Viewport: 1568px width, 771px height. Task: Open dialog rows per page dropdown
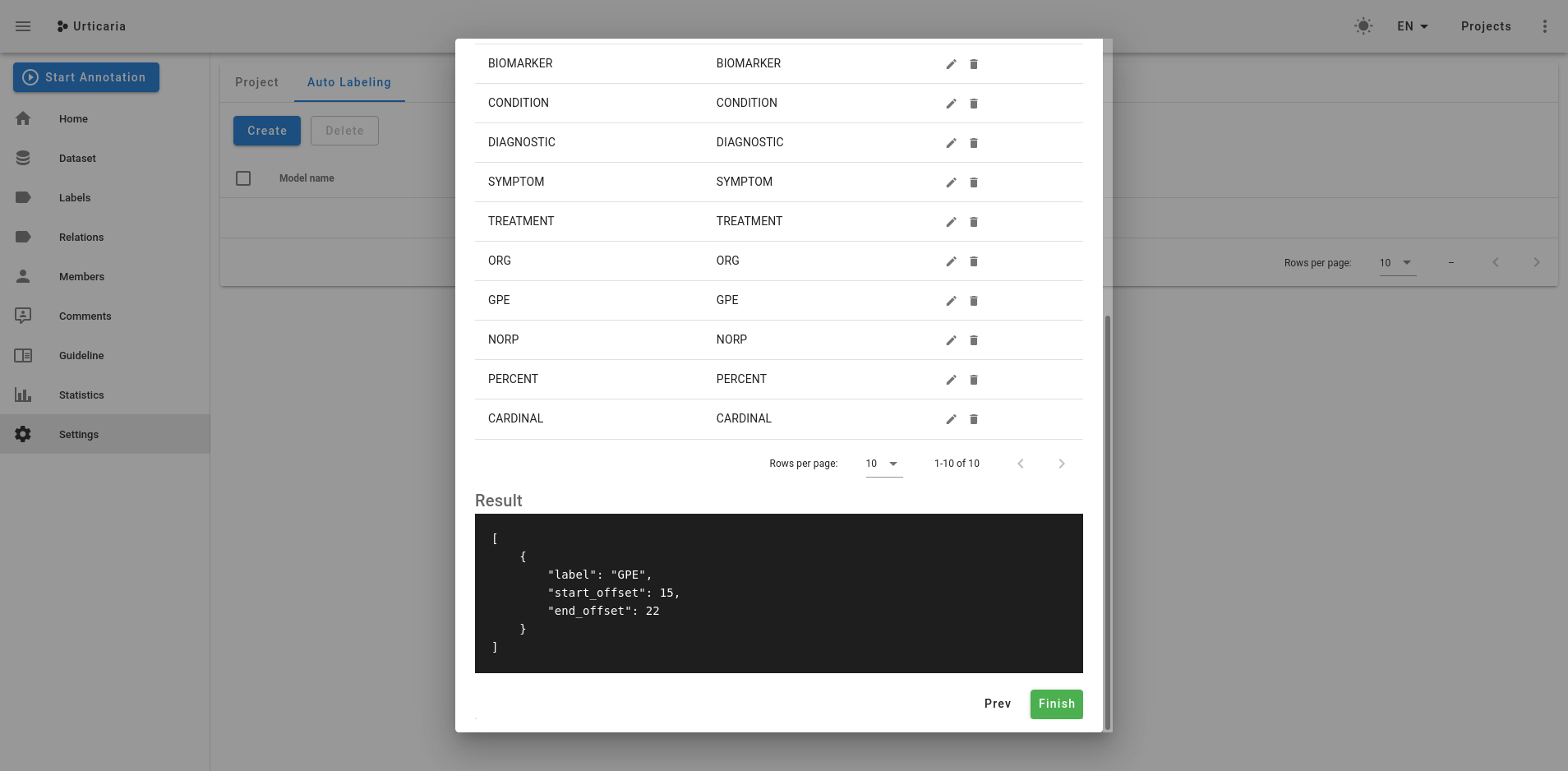[x=883, y=464]
